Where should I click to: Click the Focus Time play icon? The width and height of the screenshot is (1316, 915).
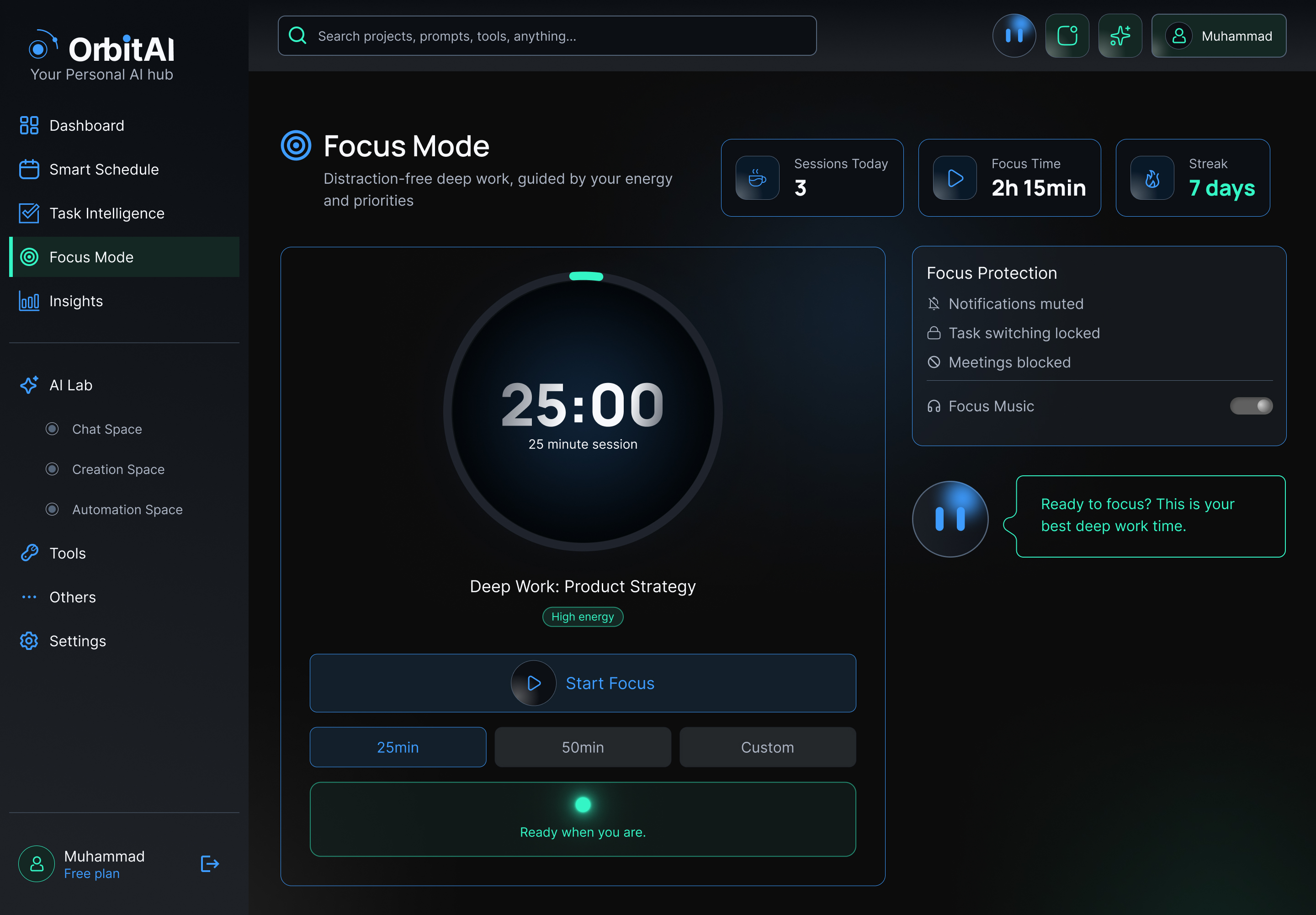click(x=955, y=178)
